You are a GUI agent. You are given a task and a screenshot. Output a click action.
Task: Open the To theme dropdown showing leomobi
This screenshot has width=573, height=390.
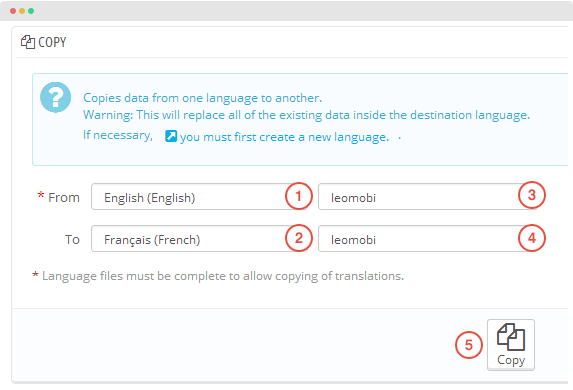(x=428, y=239)
